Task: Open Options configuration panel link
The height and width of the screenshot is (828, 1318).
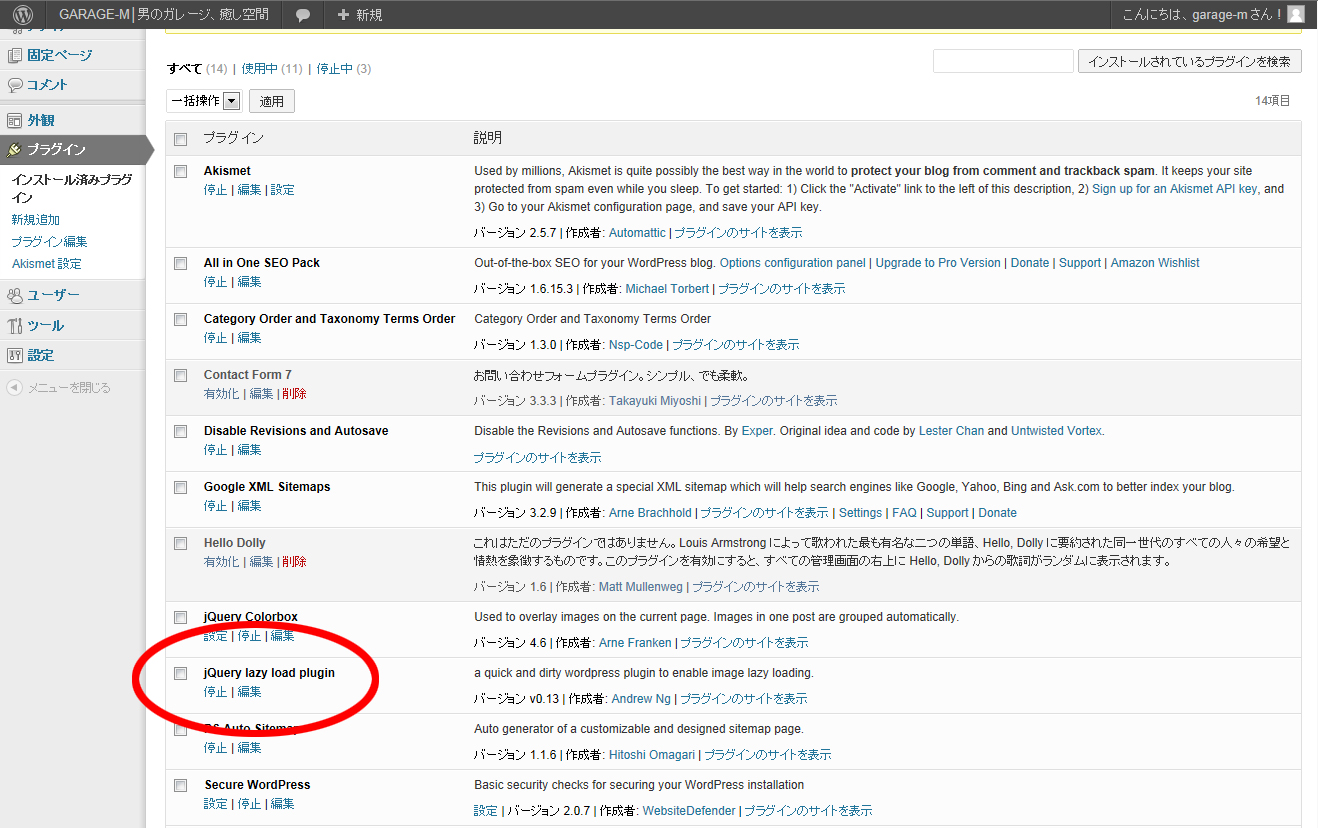Action: pyautogui.click(x=793, y=263)
